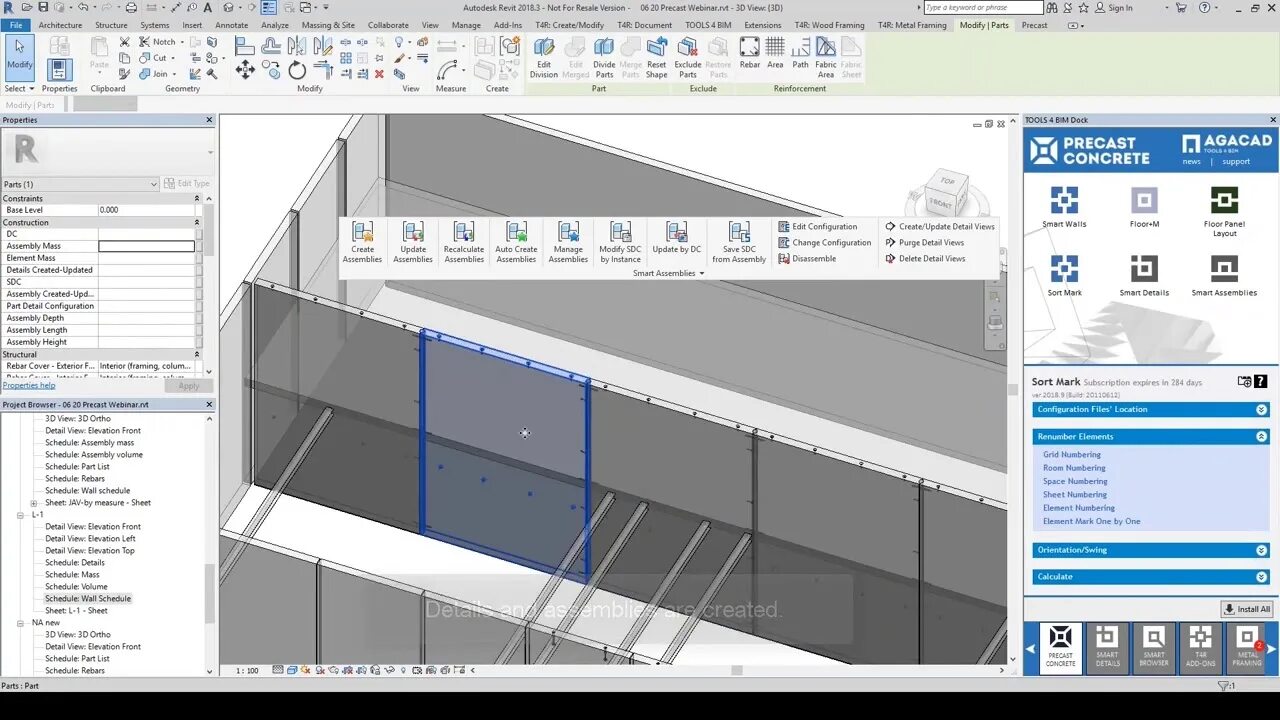Select Precast Concrete bottom dock tile
The height and width of the screenshot is (720, 1280).
tap(1061, 646)
